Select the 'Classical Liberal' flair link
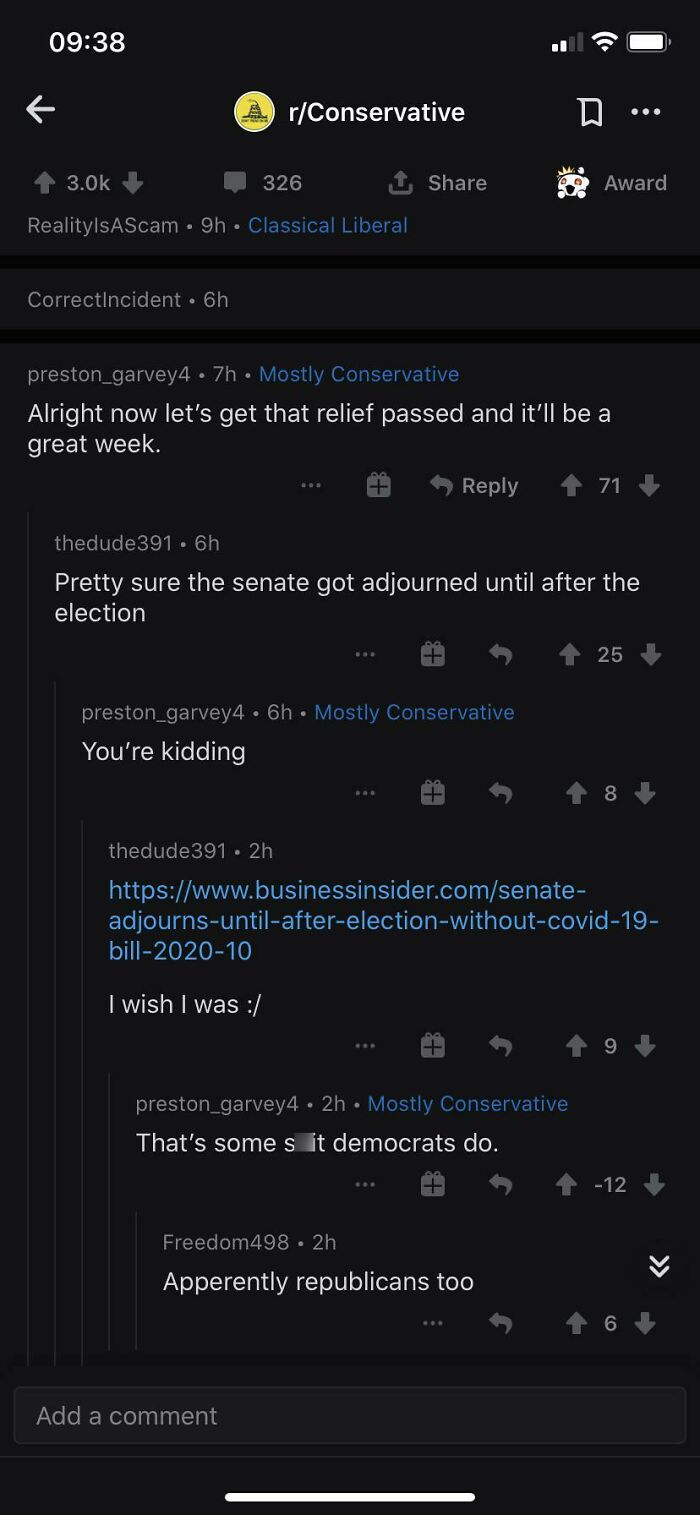This screenshot has height=1515, width=700. pos(328,225)
